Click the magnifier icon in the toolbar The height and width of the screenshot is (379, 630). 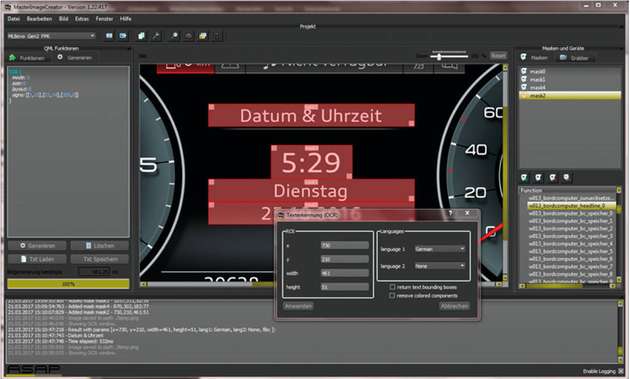point(174,36)
